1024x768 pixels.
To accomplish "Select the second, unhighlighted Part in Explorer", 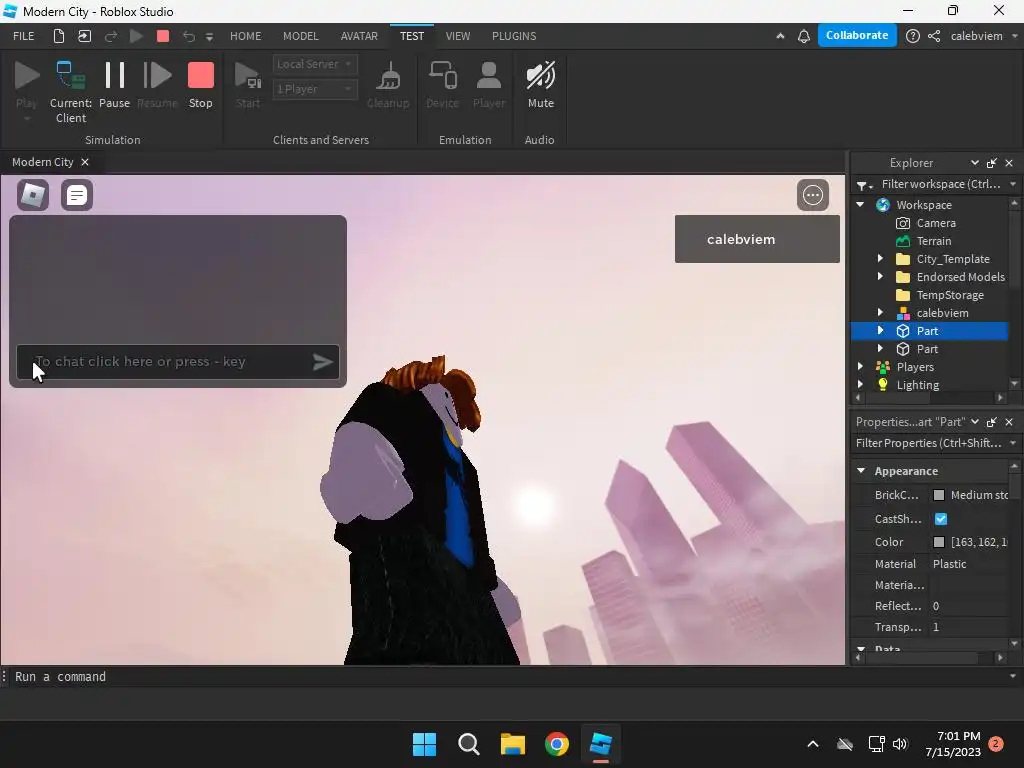I will [927, 349].
